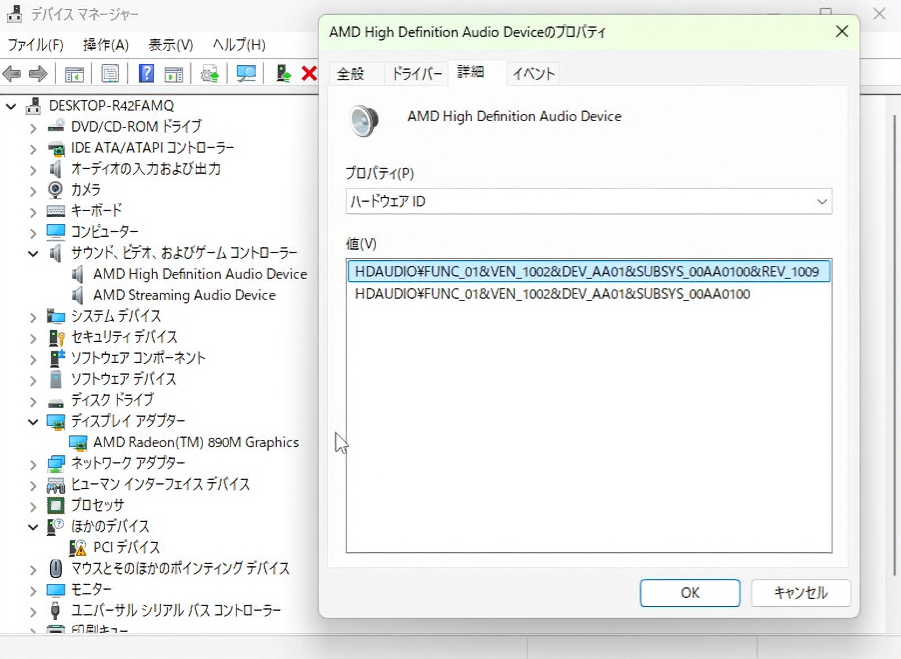This screenshot has width=901, height=659.
Task: Toggle the show/hide console tree toolbar icon
Action: (74, 74)
